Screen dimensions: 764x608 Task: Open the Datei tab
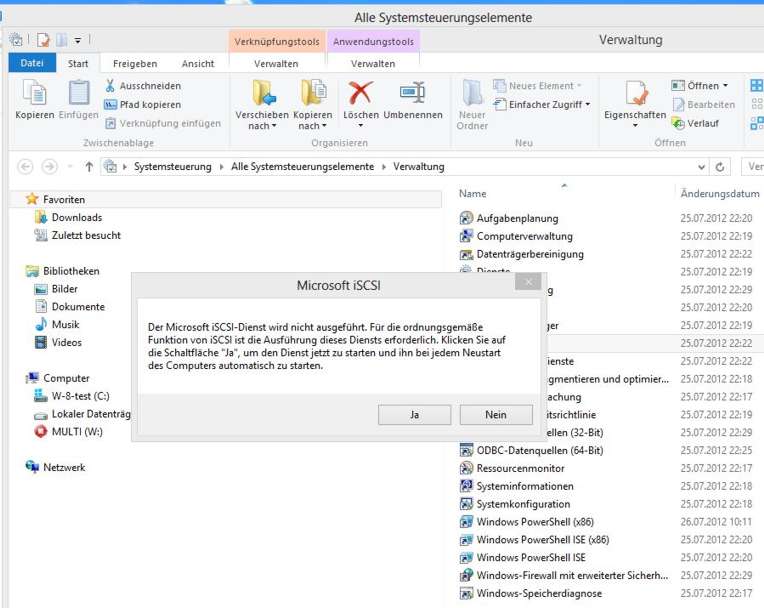tap(32, 63)
